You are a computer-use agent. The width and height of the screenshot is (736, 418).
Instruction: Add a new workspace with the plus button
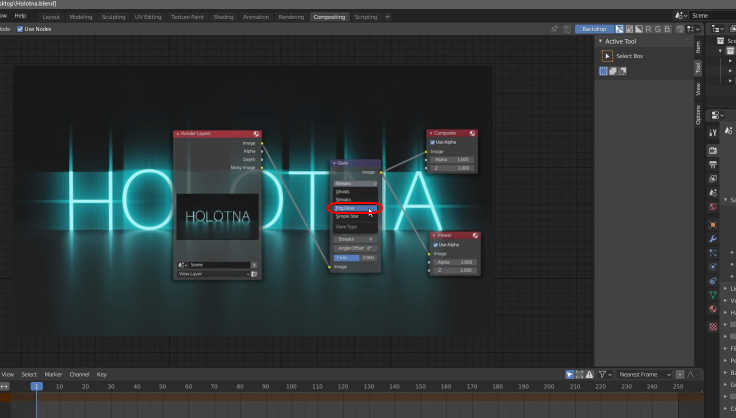tap(388, 17)
